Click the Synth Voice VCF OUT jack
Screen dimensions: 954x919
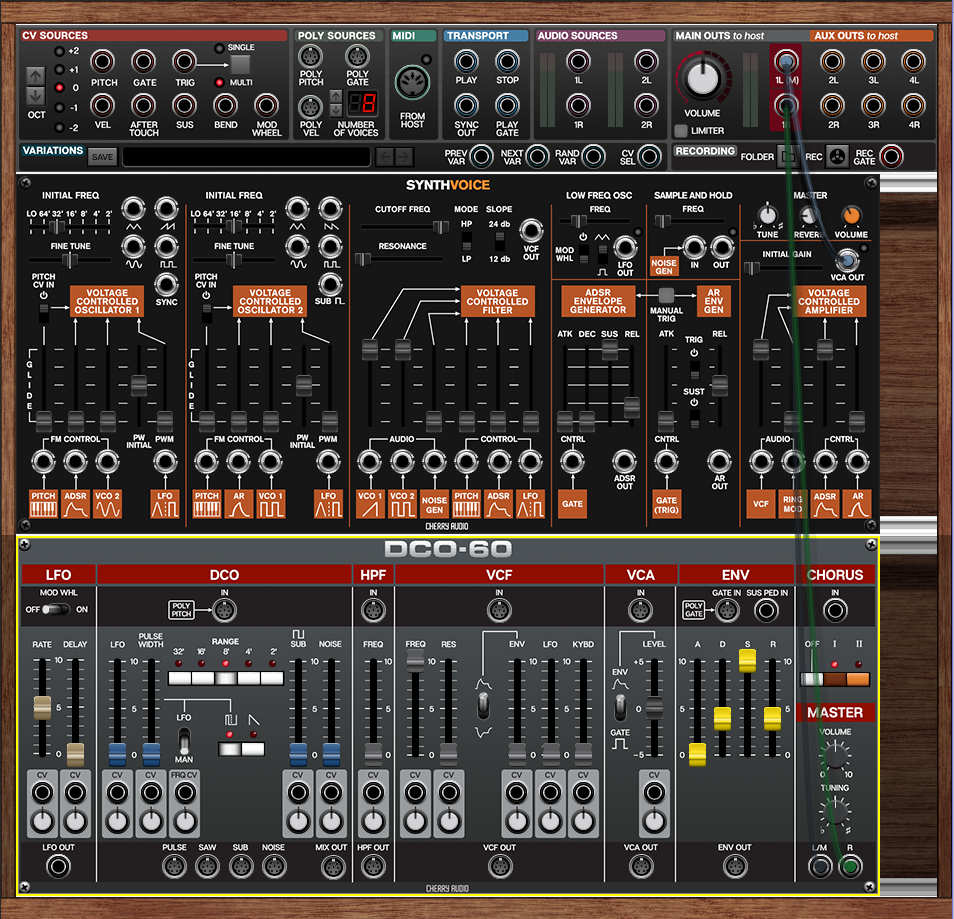531,231
